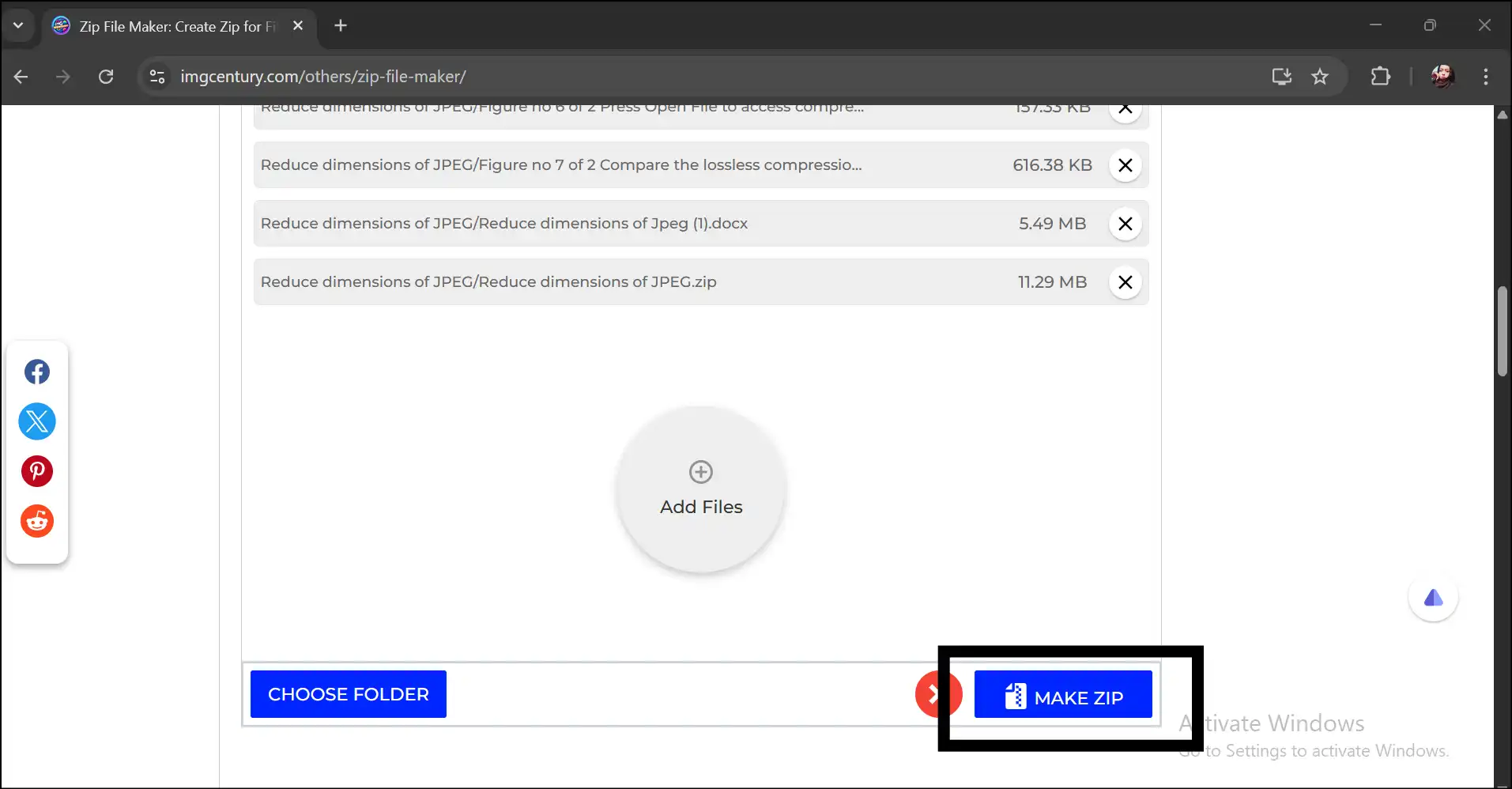Remove the Figure no 7 of 2 file
The height and width of the screenshot is (789, 1512).
click(x=1126, y=165)
